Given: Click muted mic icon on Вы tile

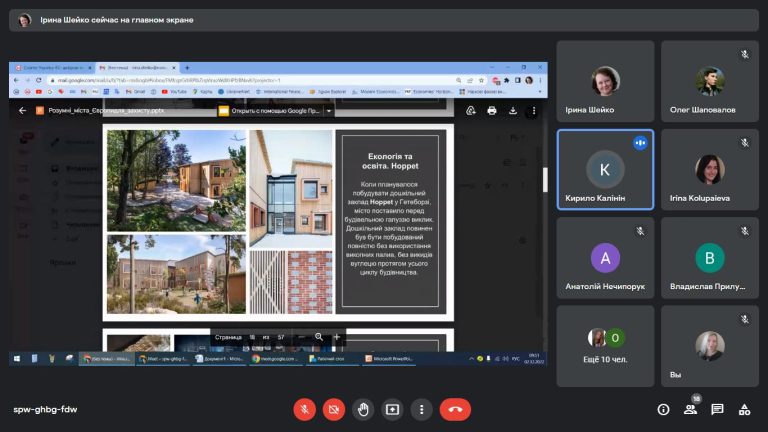Looking at the screenshot, I should tap(744, 319).
